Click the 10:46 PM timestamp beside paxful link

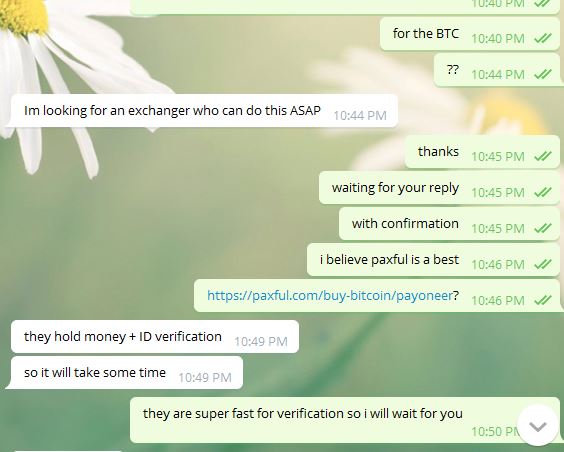[x=498, y=301]
